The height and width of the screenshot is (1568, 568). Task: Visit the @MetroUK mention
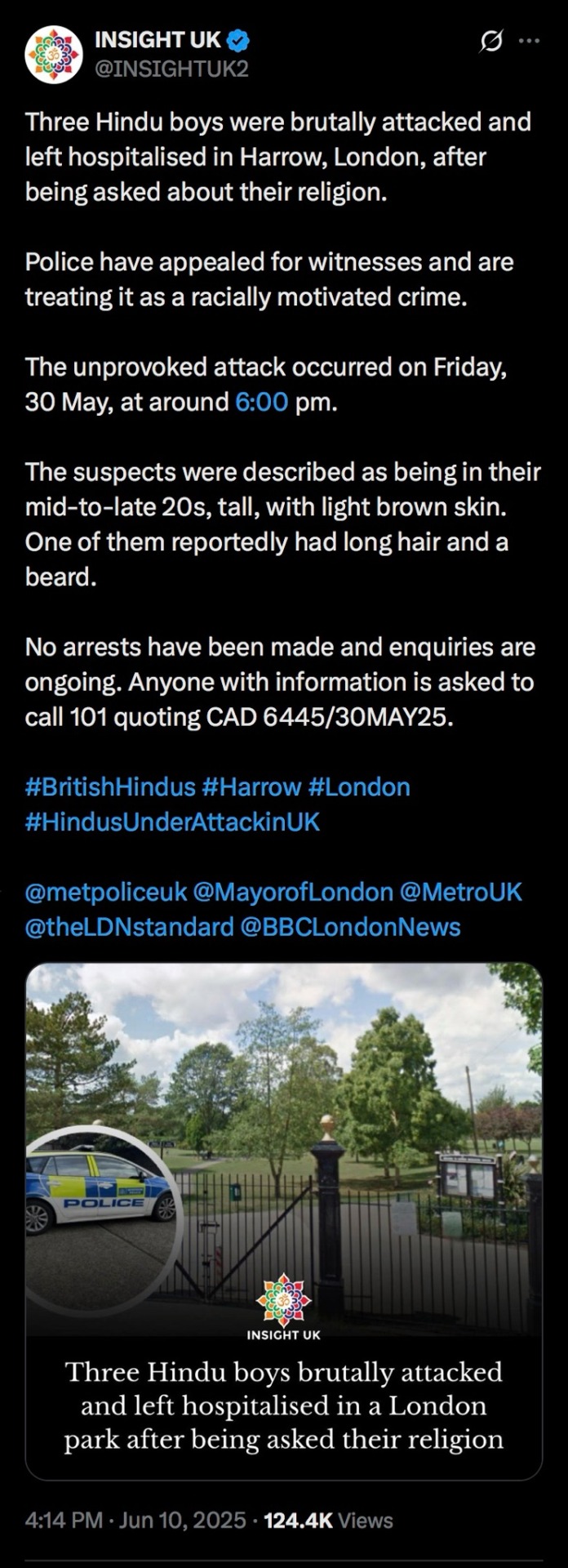(460, 892)
